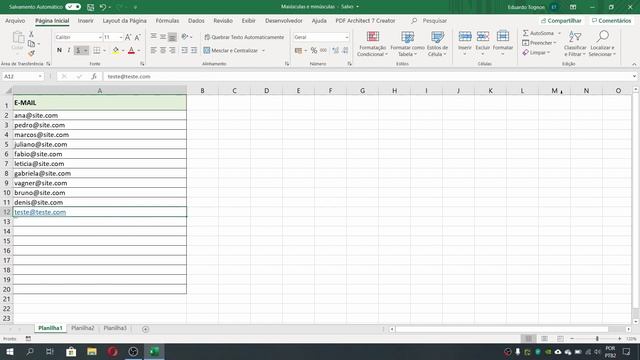Toggle bold (N) formatting

click(x=59, y=50)
